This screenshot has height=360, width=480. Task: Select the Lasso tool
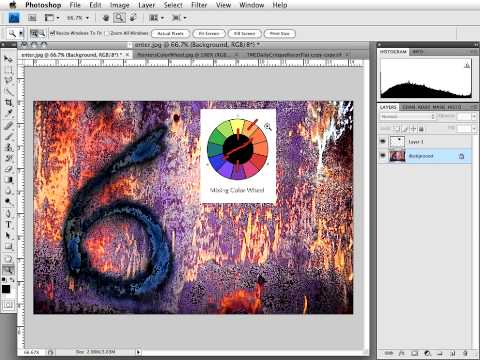coord(8,81)
